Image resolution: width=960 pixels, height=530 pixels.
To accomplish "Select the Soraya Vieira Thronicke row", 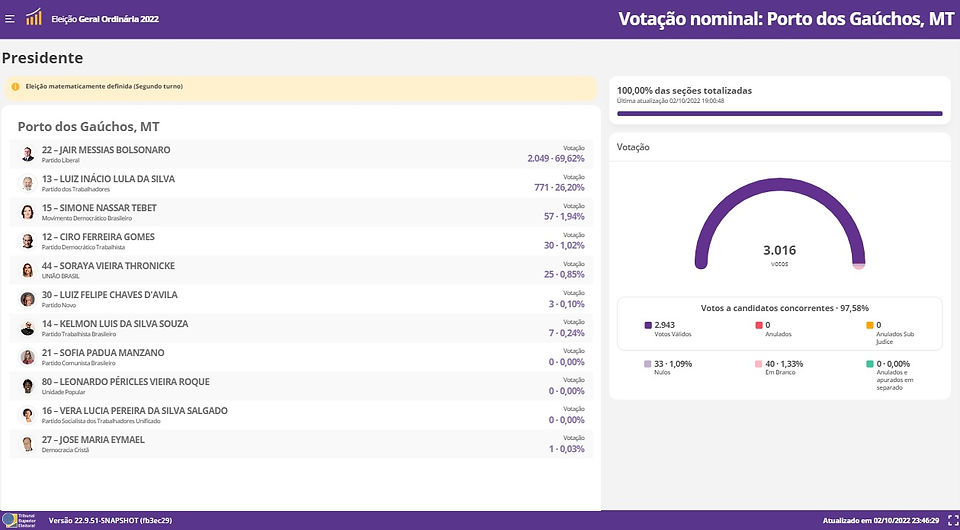I will pos(301,270).
